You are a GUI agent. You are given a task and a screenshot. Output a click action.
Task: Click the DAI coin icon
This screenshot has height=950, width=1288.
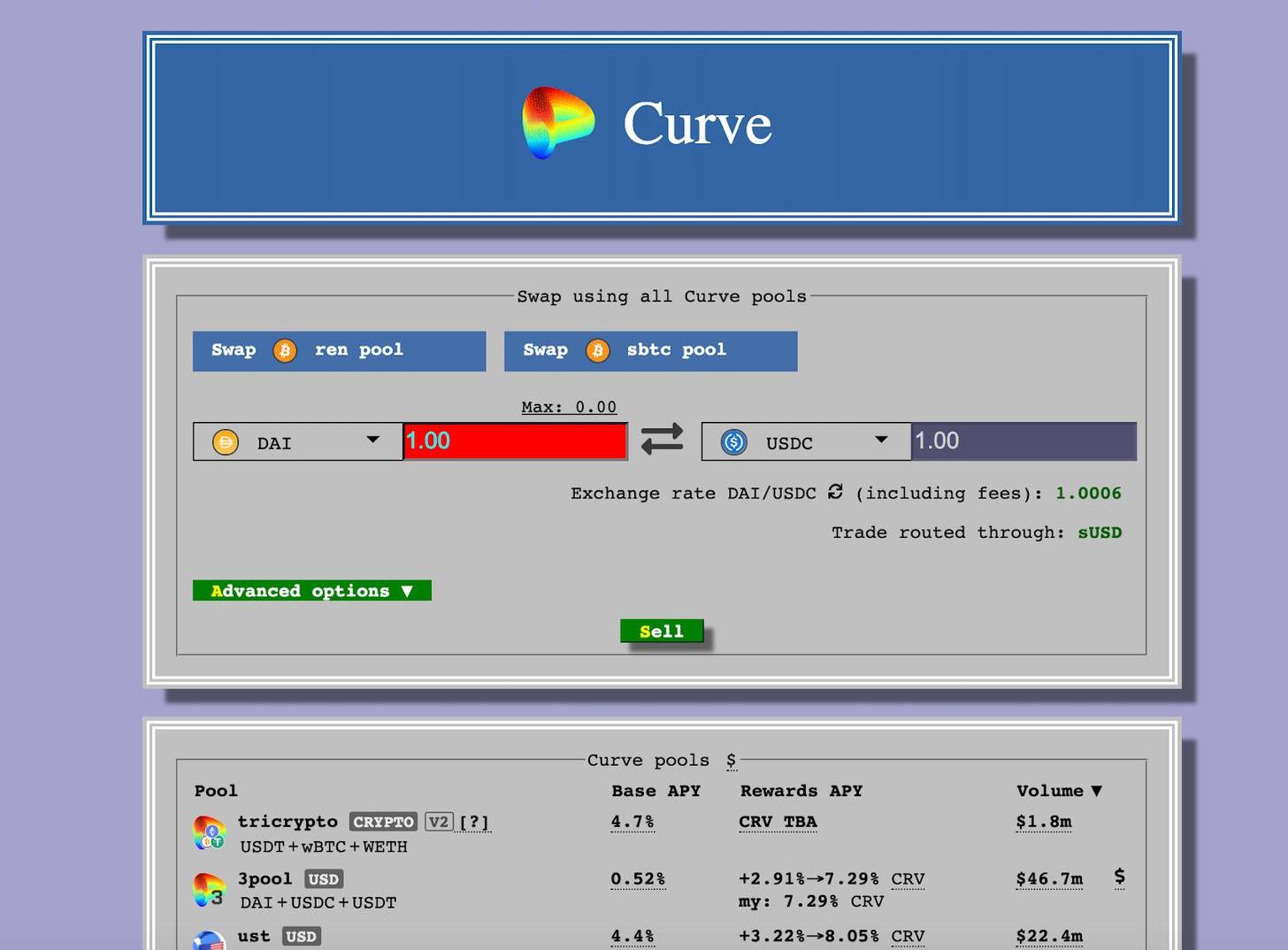point(226,441)
